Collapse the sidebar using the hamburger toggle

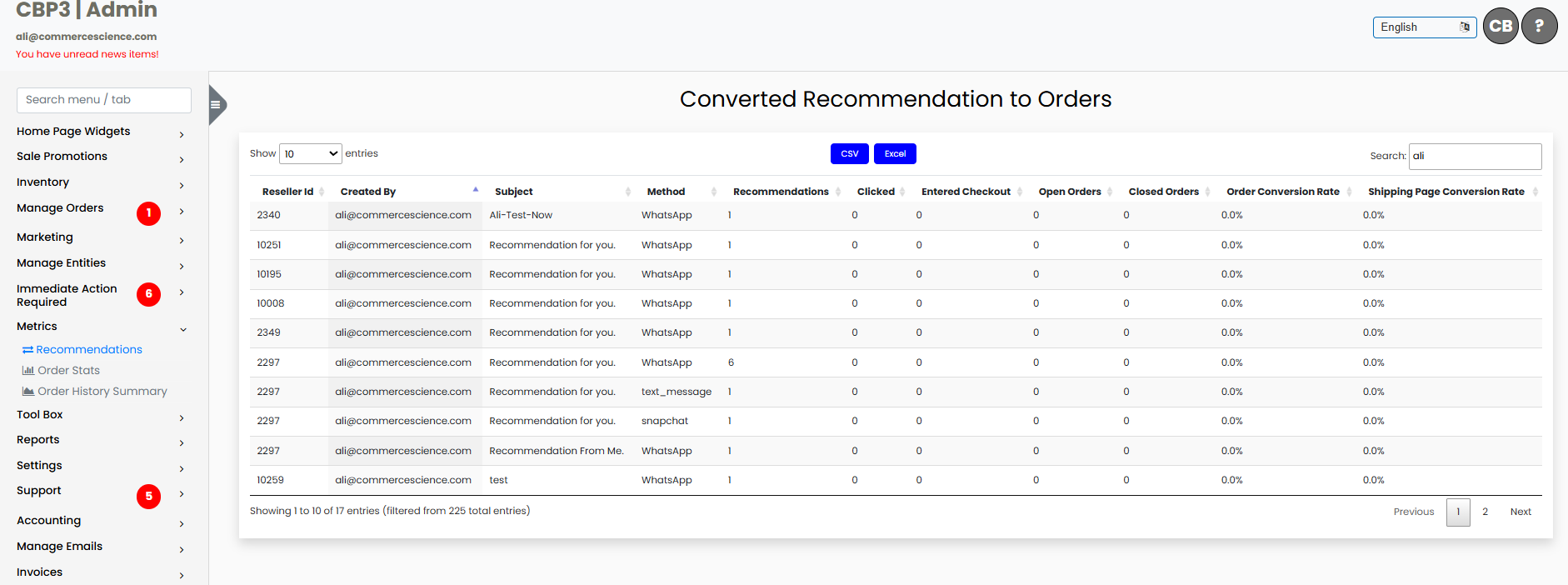(216, 105)
